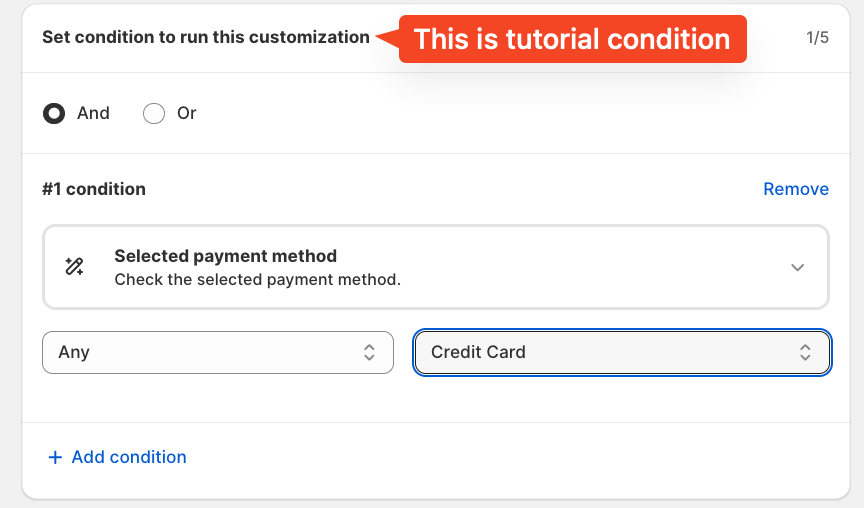Click the Selected payment method title
The image size is (864, 508).
click(x=226, y=256)
